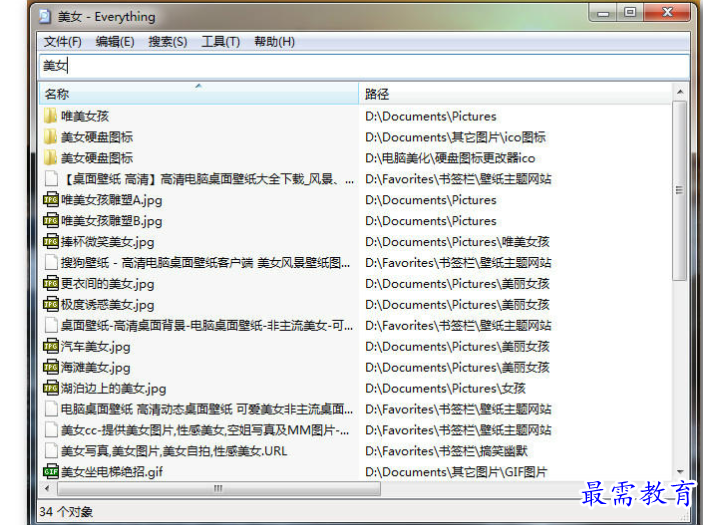Image resolution: width=703 pixels, height=525 pixels.
Task: Click JPG icon of 海滩美女.jpg
Action: tap(51, 367)
